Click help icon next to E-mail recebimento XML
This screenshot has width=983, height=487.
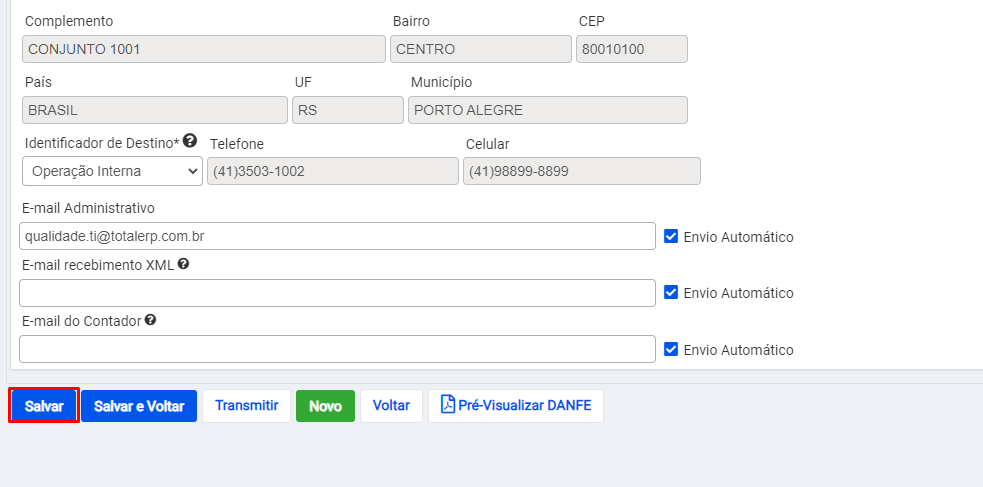183,264
